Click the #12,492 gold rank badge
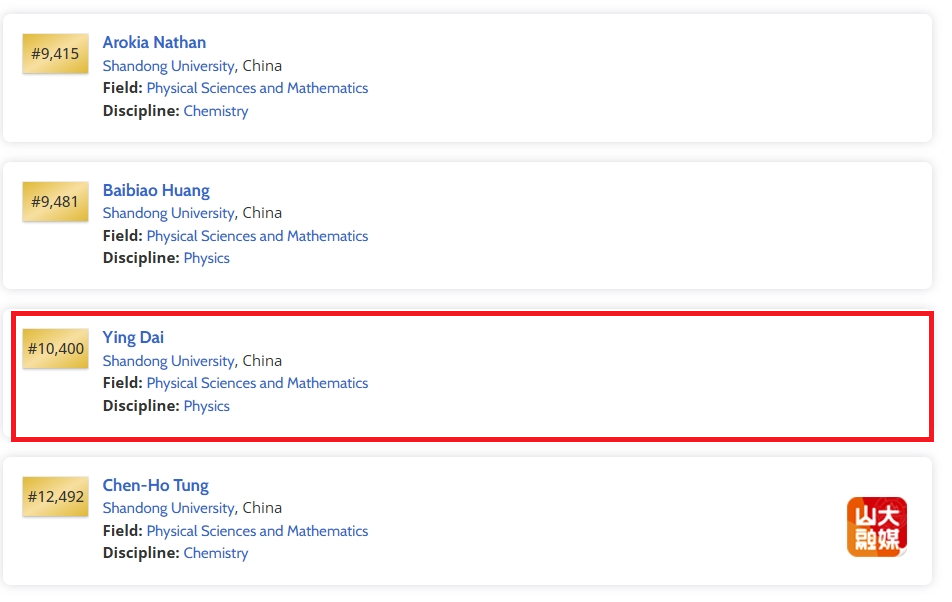 55,496
